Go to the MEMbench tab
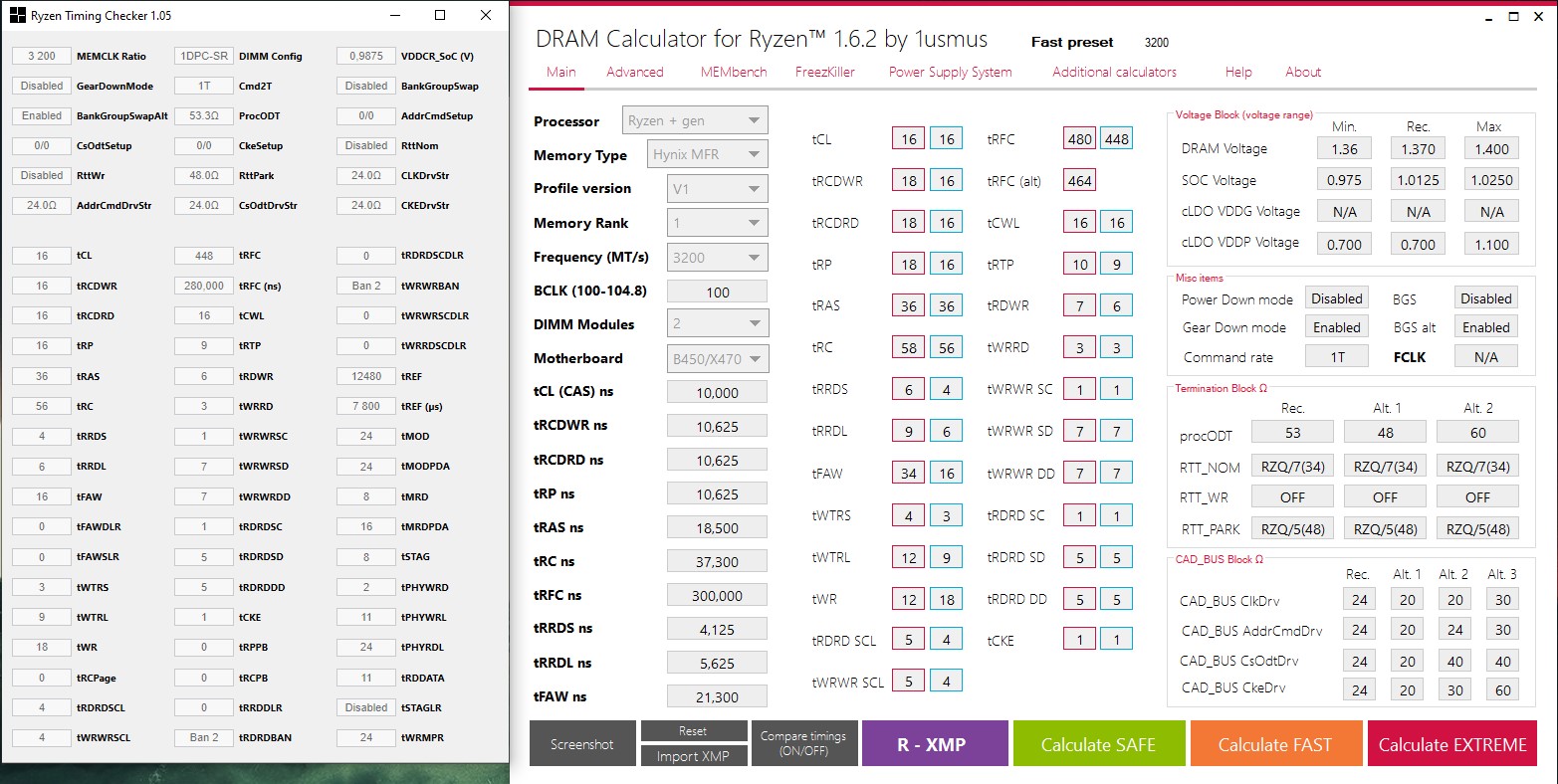Screen dimensions: 1558x784 734,72
